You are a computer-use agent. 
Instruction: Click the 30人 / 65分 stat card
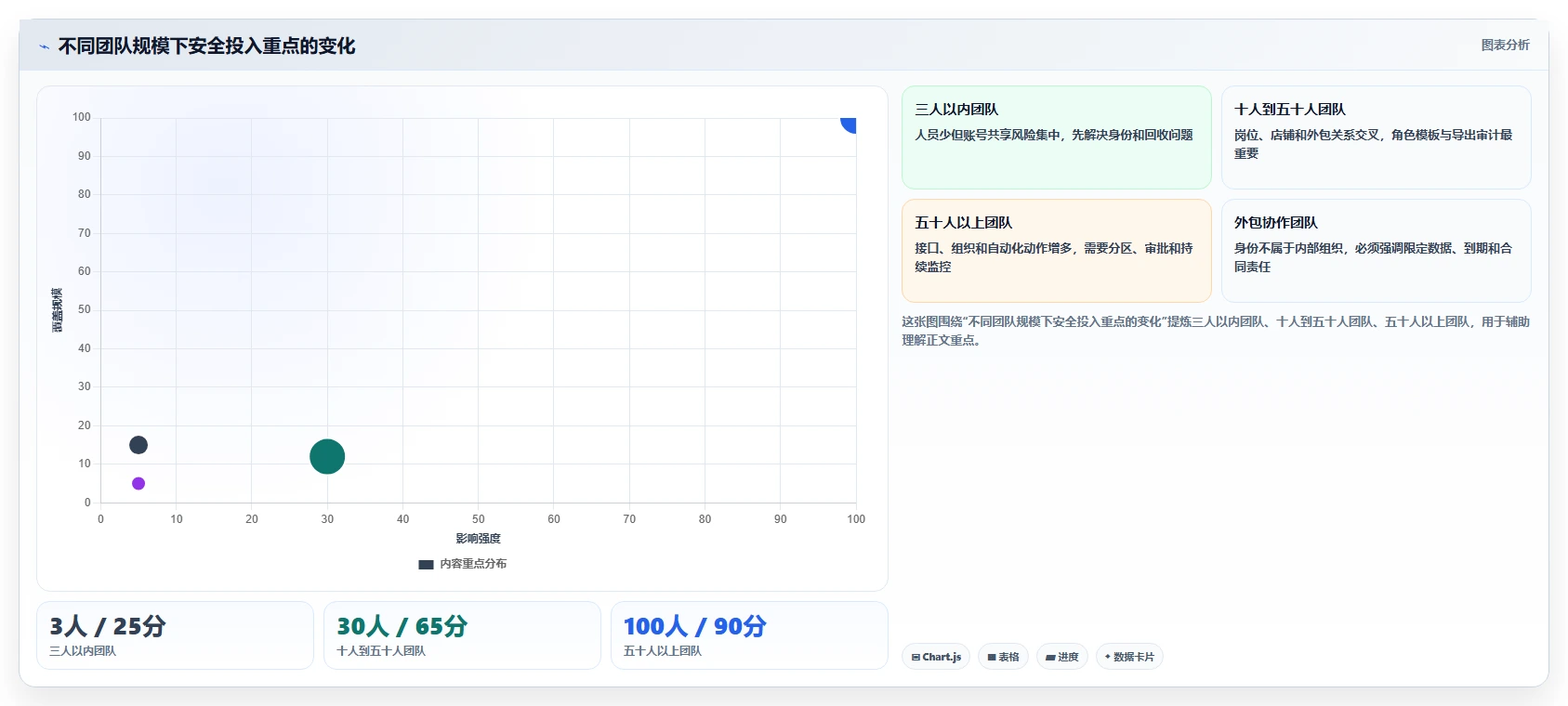pyautogui.click(x=462, y=635)
